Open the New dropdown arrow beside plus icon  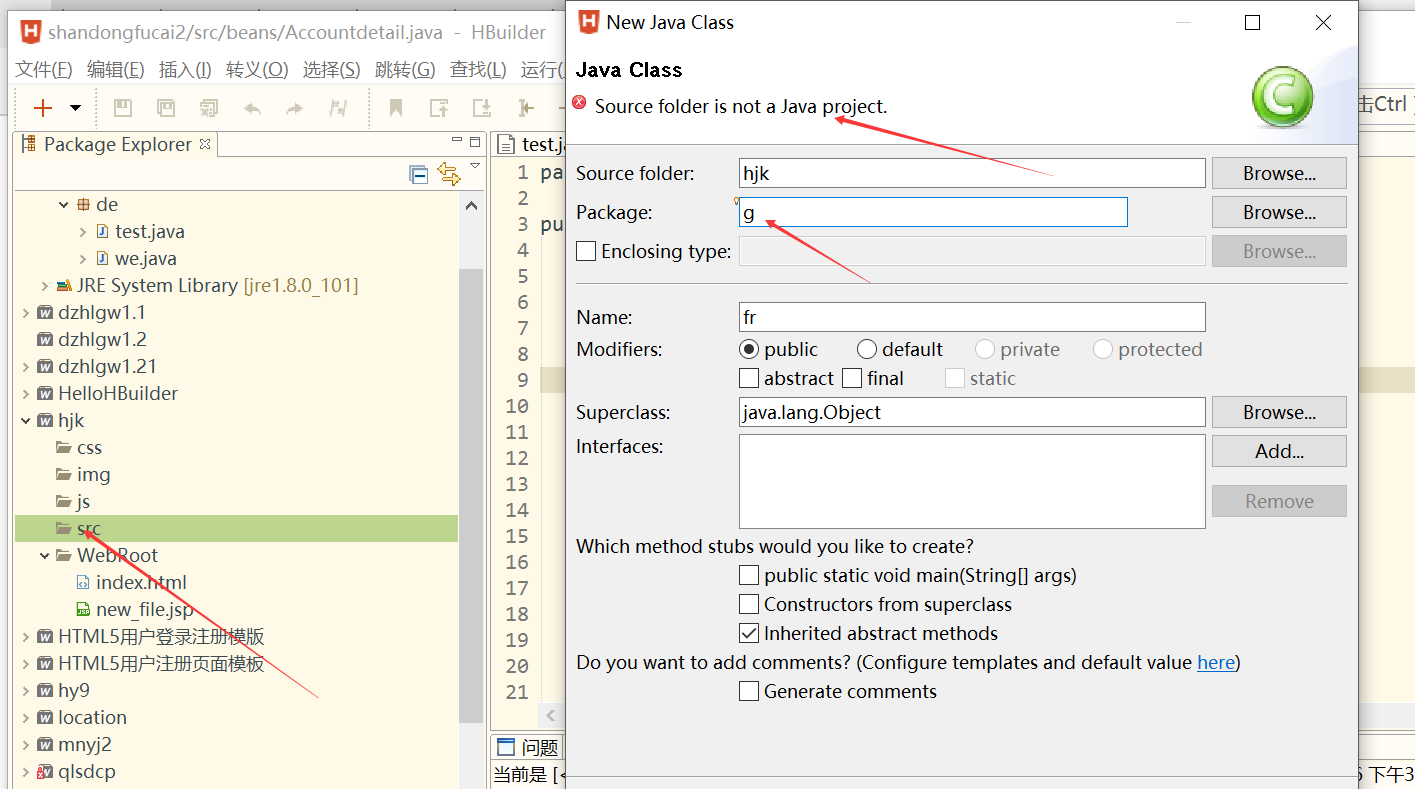tap(75, 108)
